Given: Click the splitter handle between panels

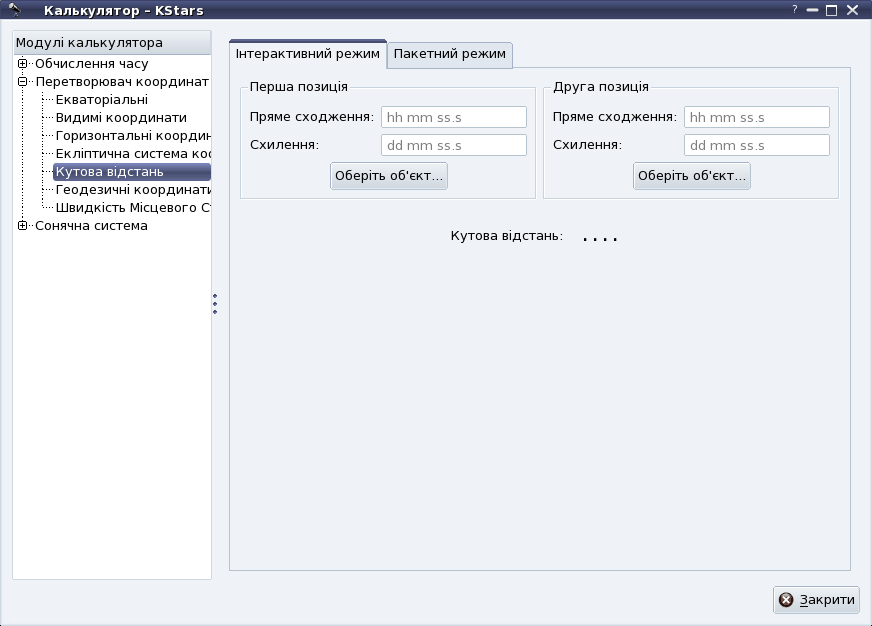Looking at the screenshot, I should tap(215, 304).
